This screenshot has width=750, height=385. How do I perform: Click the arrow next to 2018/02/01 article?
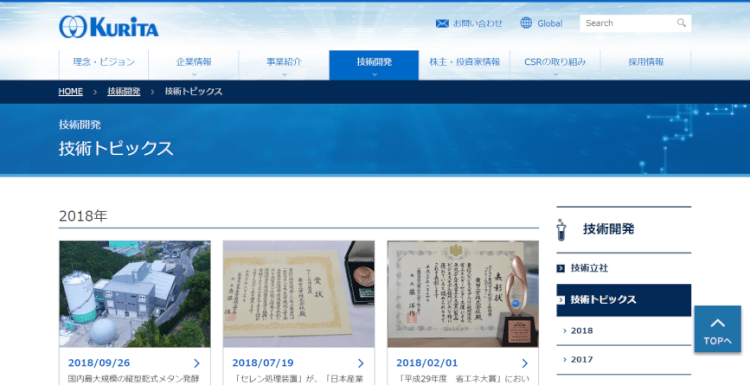(525, 363)
